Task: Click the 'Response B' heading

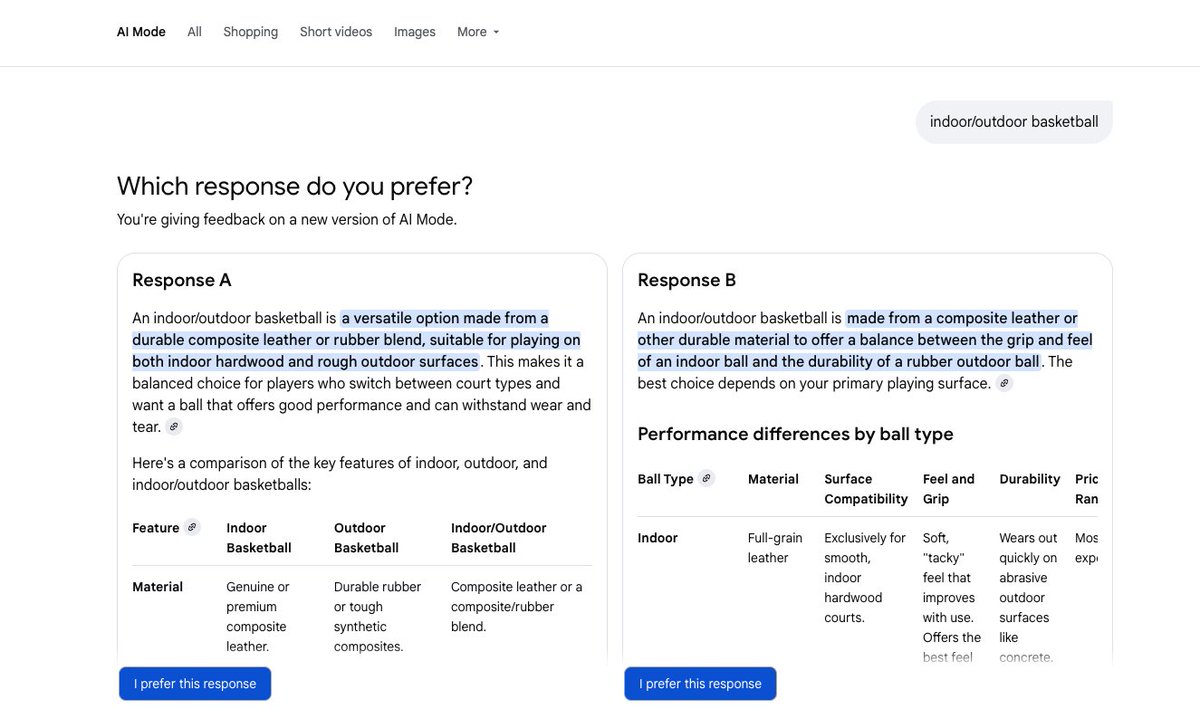Action: click(687, 280)
